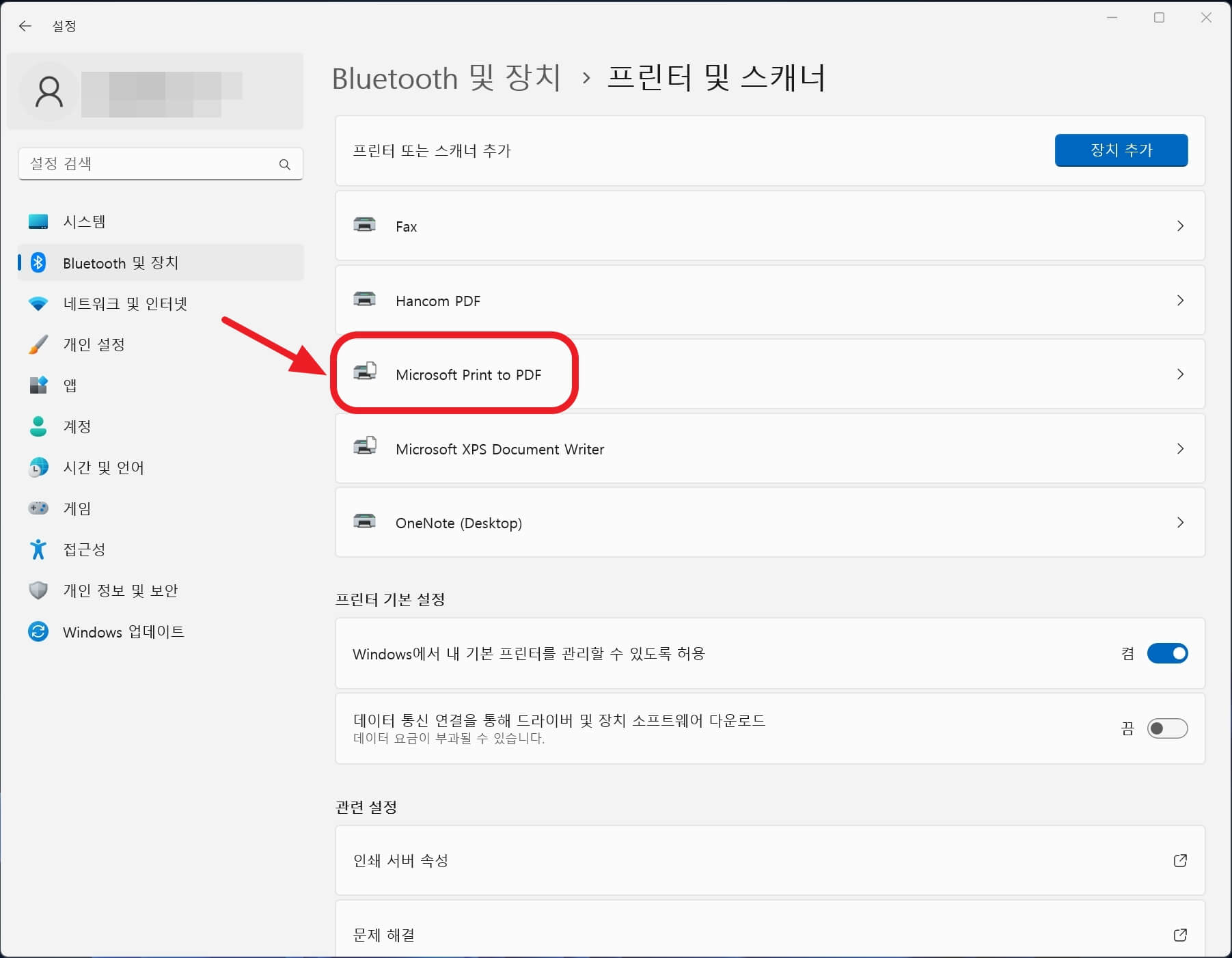Click the user account avatar icon
The width and height of the screenshot is (1232, 958).
[x=49, y=92]
